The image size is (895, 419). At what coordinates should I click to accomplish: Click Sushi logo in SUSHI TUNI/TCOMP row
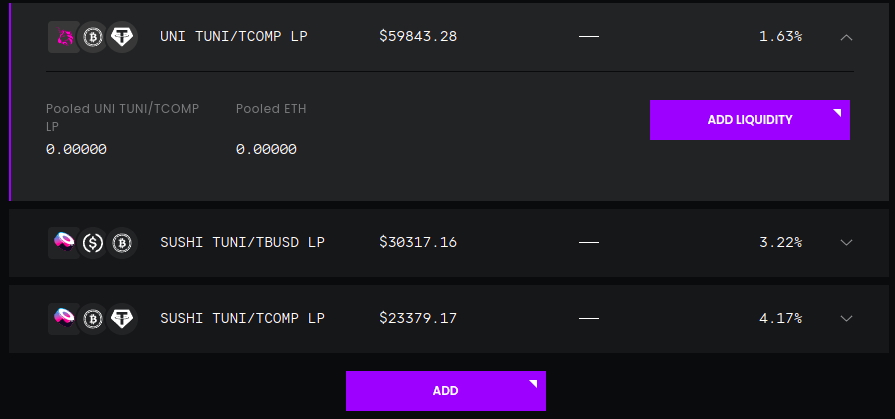[64, 318]
